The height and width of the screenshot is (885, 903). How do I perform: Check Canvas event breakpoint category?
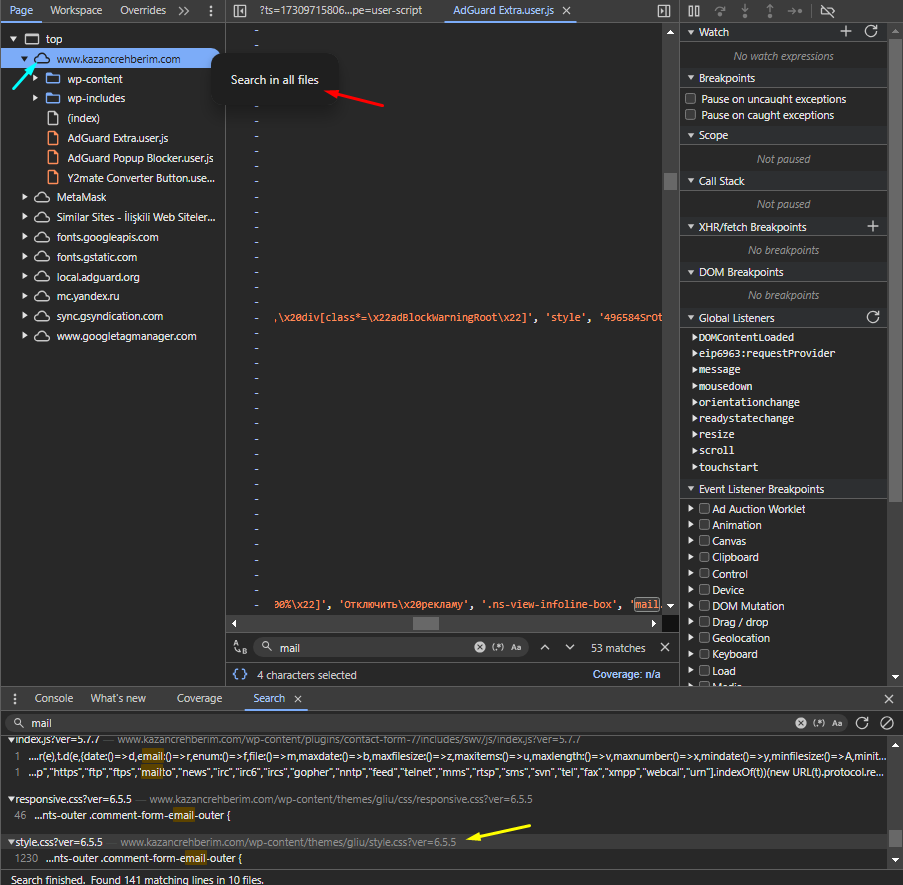[704, 541]
